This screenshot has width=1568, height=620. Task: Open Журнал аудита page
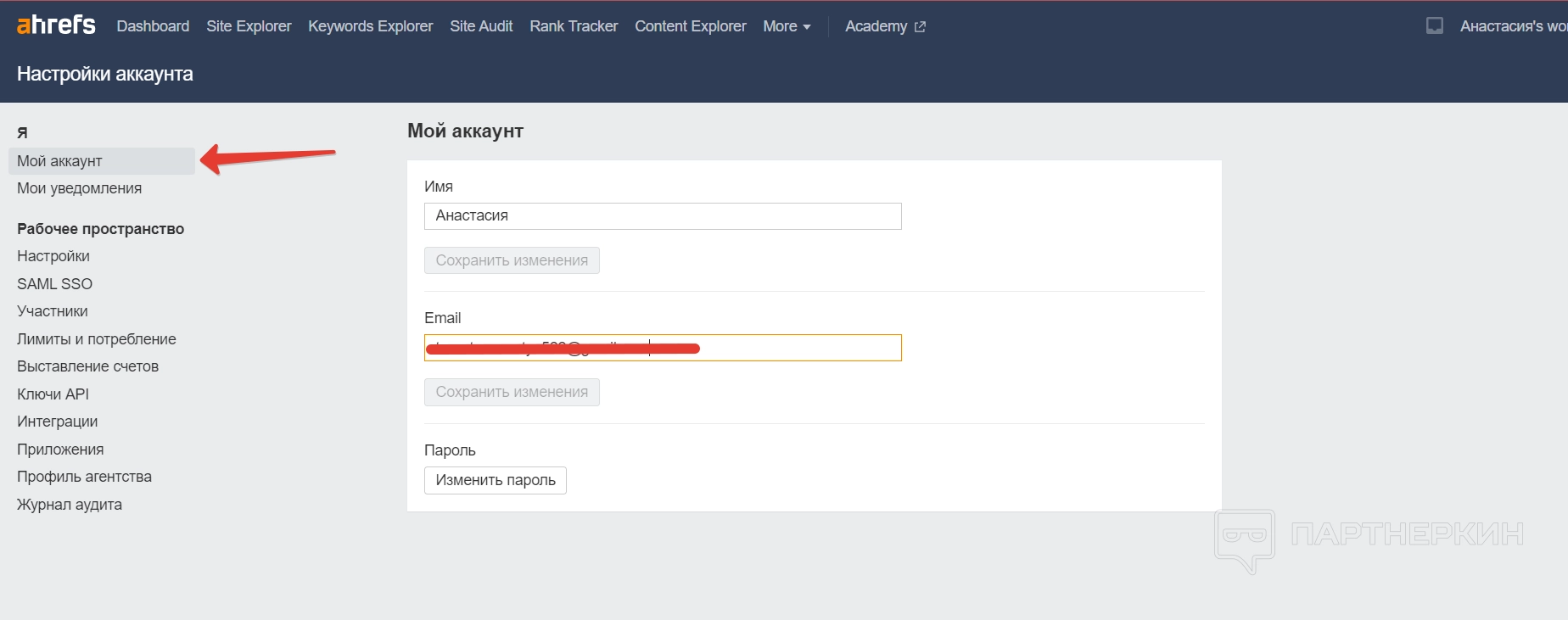(x=70, y=505)
